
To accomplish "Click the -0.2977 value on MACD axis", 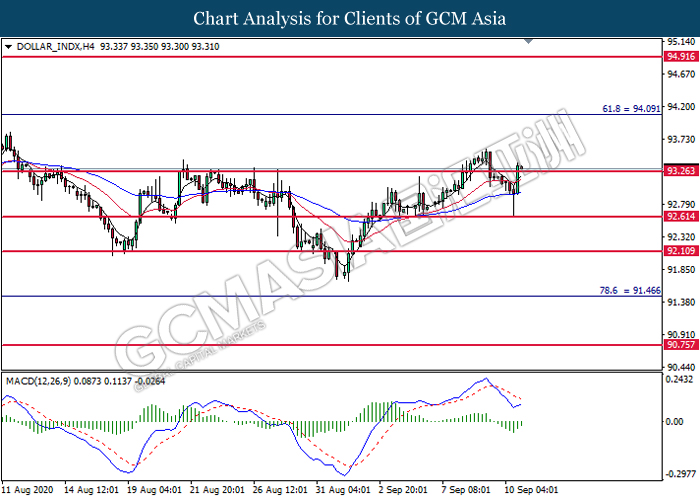I will pos(680,474).
